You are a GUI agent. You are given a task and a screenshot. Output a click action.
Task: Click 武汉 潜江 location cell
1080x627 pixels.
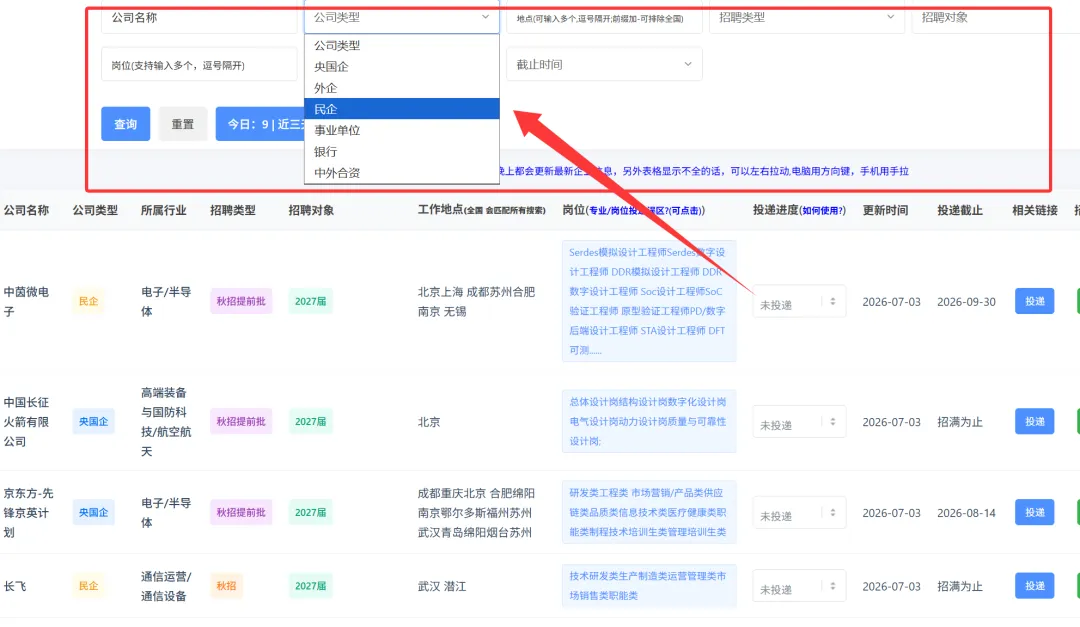(x=442, y=586)
